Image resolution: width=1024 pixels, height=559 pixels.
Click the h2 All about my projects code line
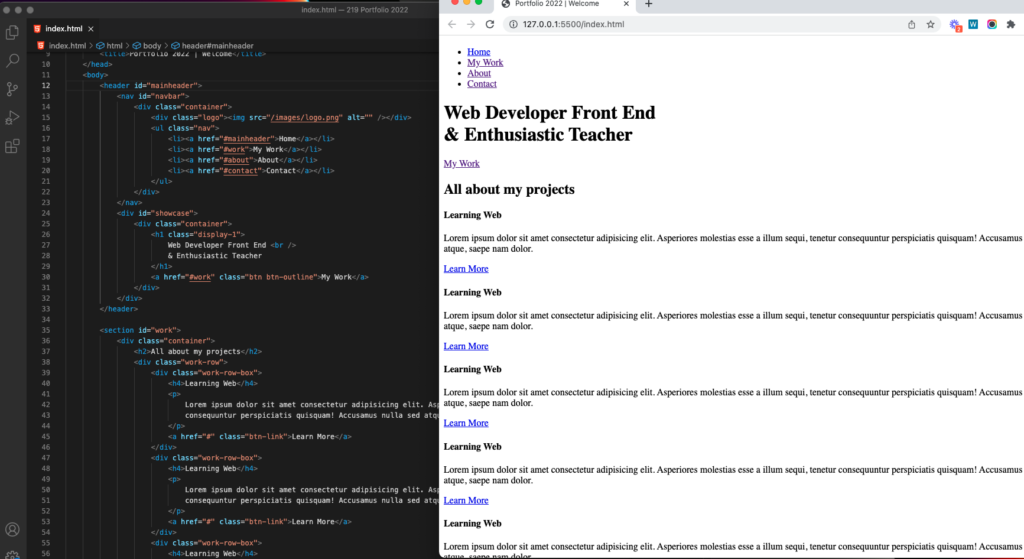point(198,351)
